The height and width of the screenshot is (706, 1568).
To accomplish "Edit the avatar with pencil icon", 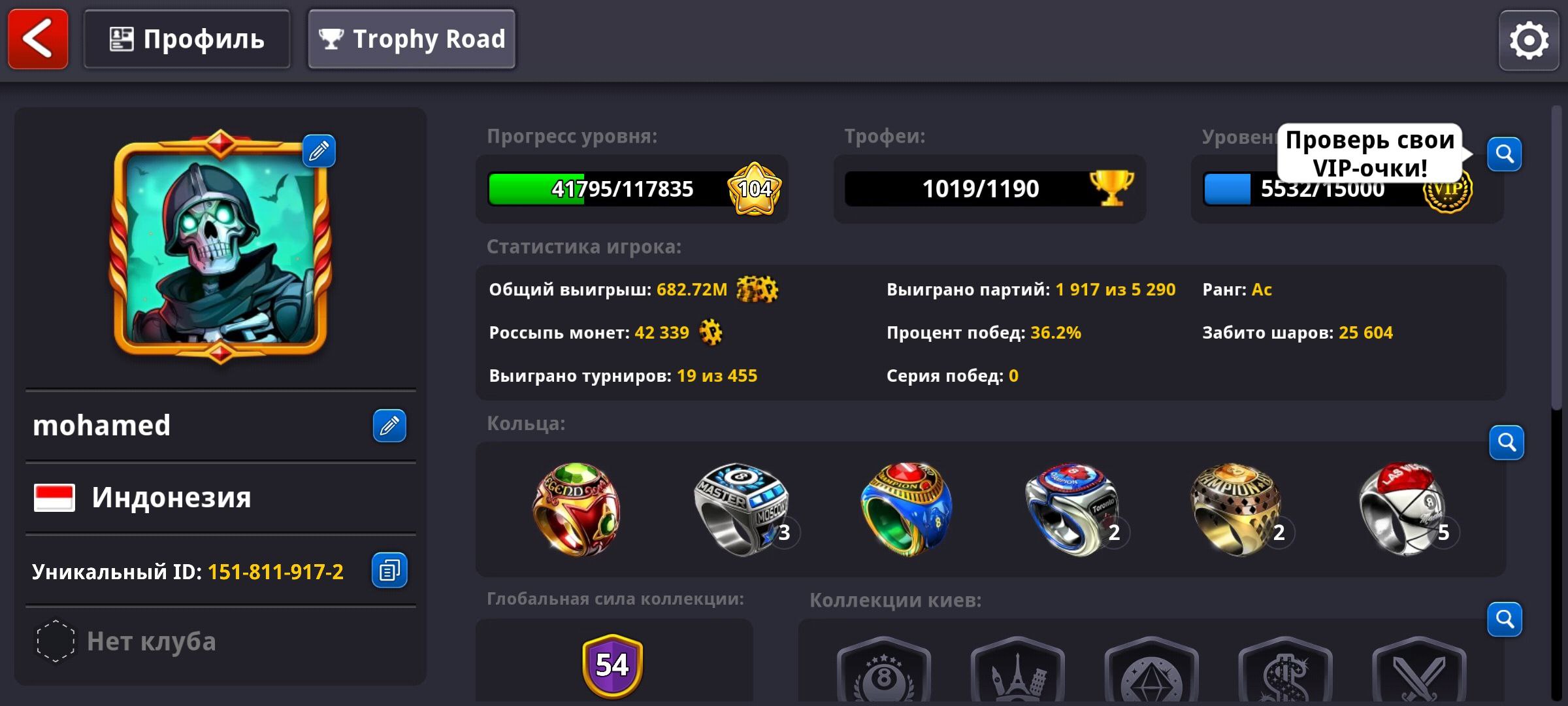I will [x=319, y=151].
